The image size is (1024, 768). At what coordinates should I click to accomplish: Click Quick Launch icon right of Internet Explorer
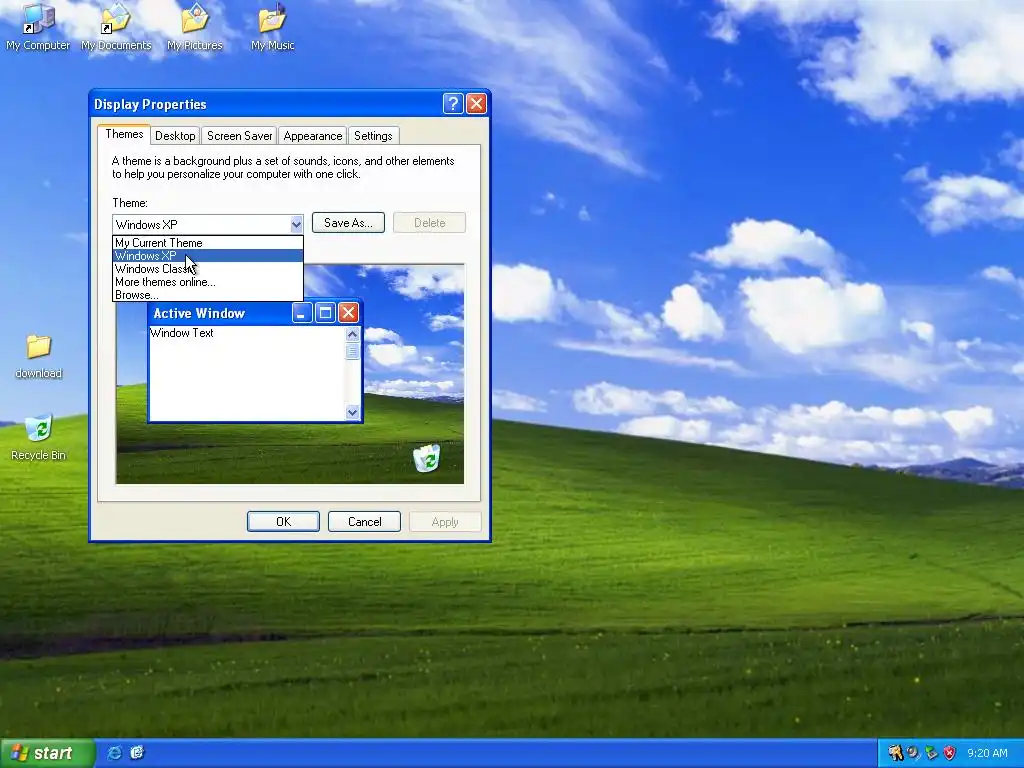click(x=137, y=752)
